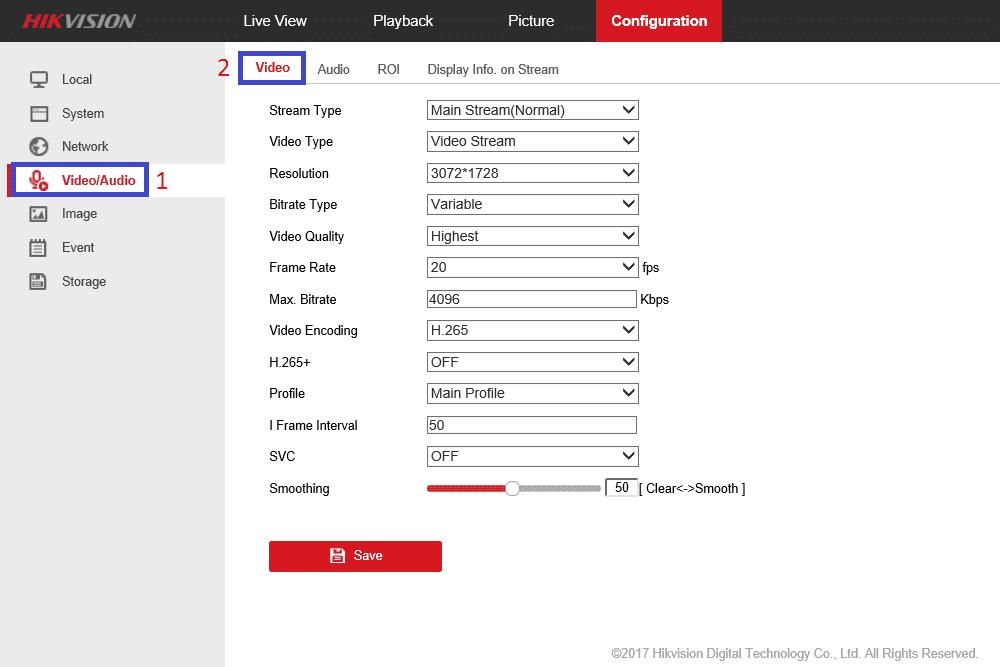Open the H.265+ dropdown
The image size is (1000, 667).
[533, 362]
